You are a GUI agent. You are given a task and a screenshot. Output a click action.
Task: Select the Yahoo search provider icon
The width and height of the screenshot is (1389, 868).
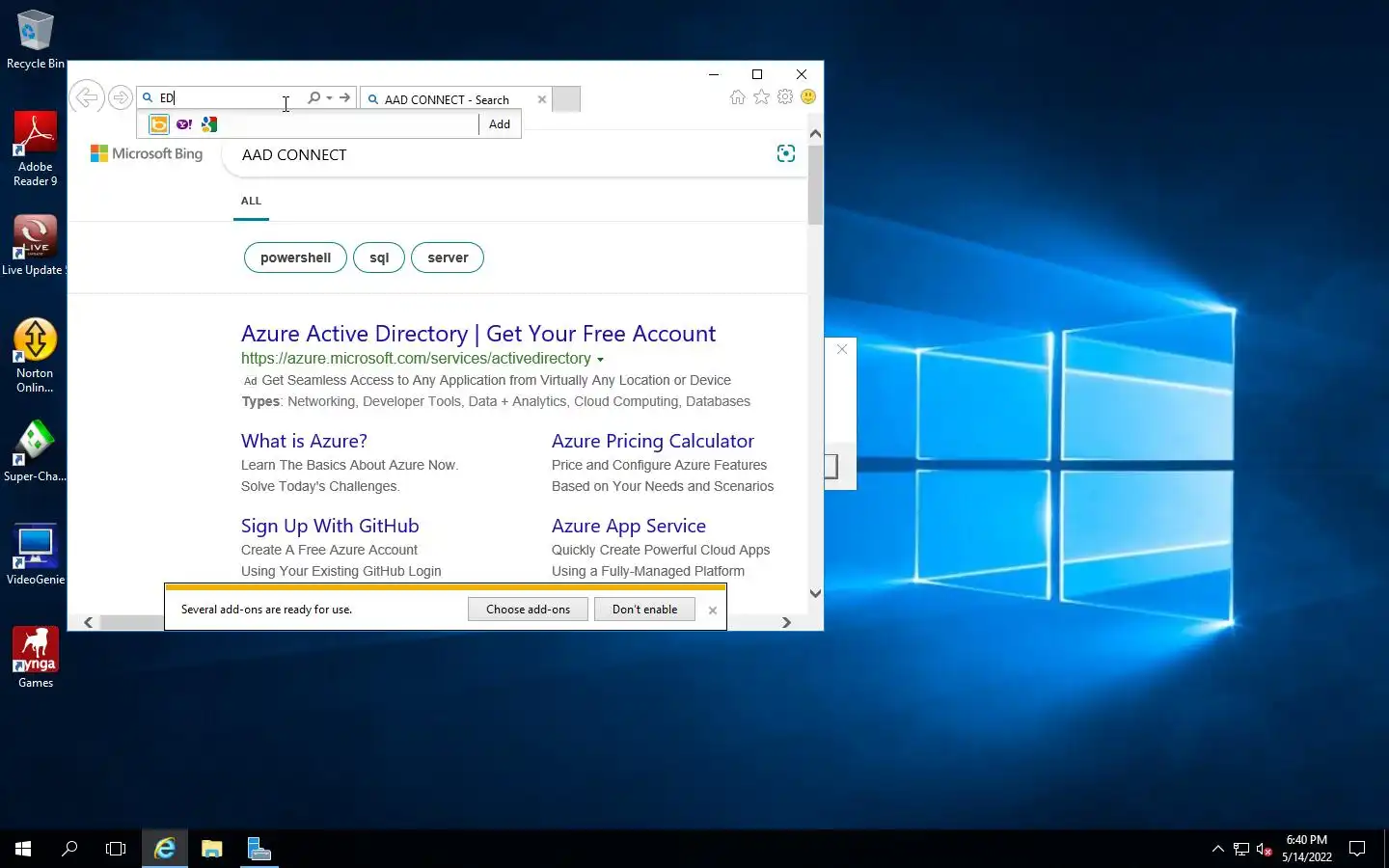pos(184,124)
